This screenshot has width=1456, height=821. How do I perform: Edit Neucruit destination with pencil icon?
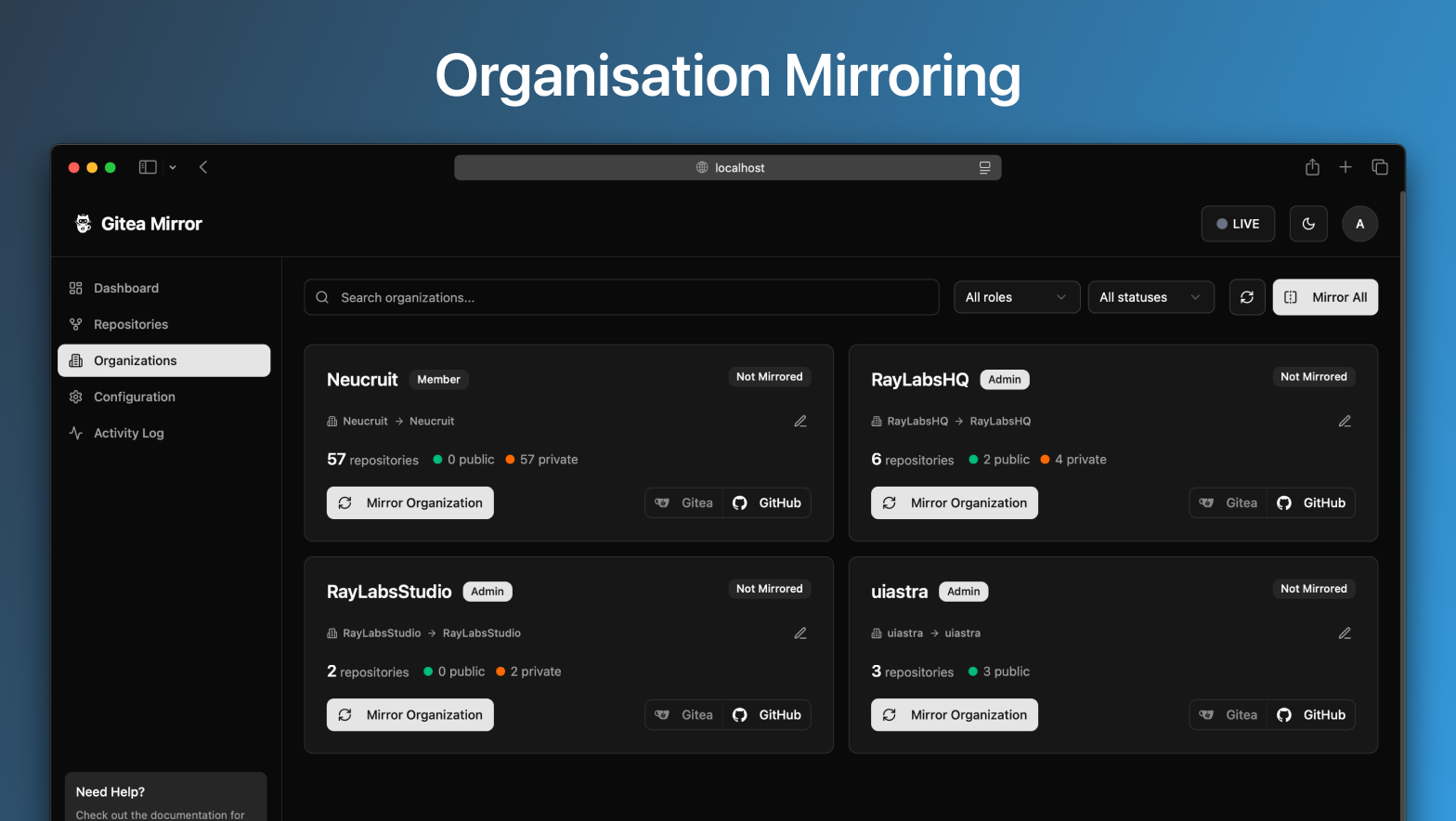tap(799, 422)
